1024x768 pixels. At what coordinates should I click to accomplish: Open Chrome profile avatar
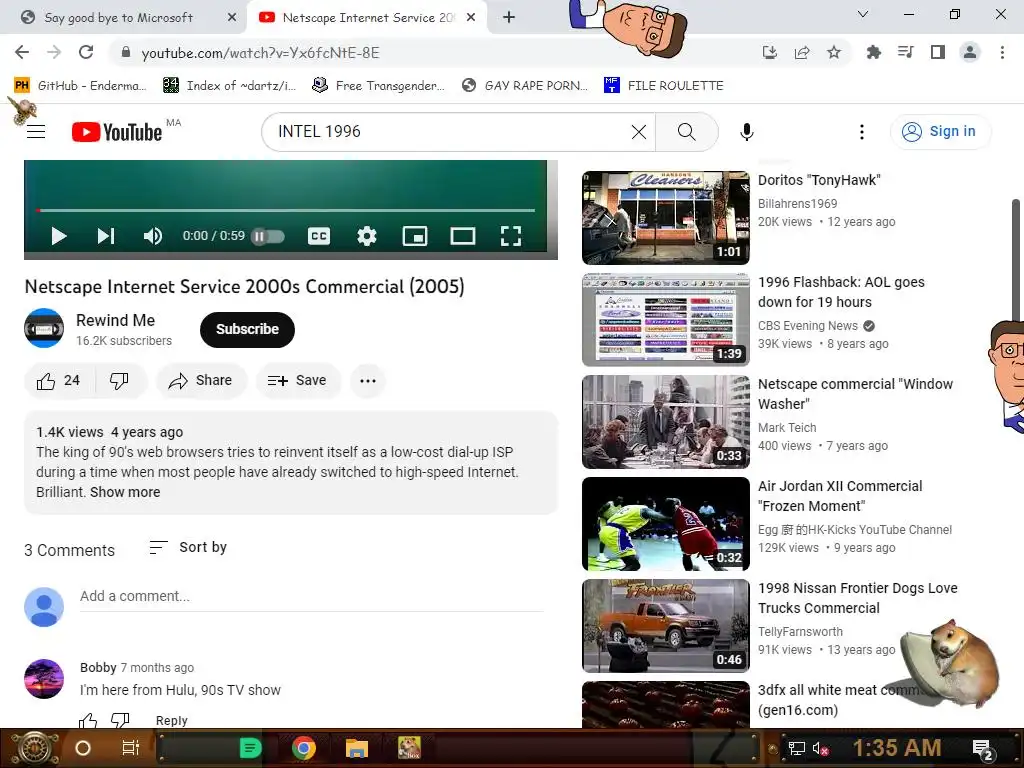[x=970, y=52]
